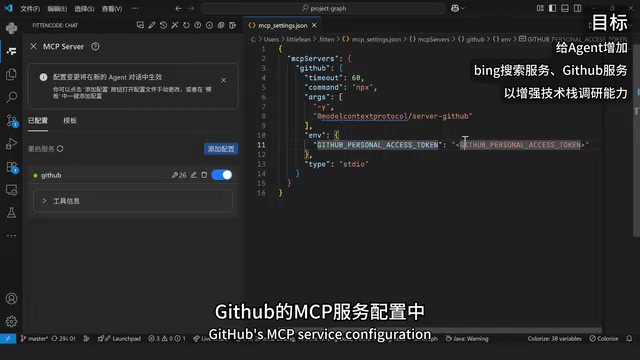View the github server 26 tools count
640x360 pixels.
coord(179,175)
